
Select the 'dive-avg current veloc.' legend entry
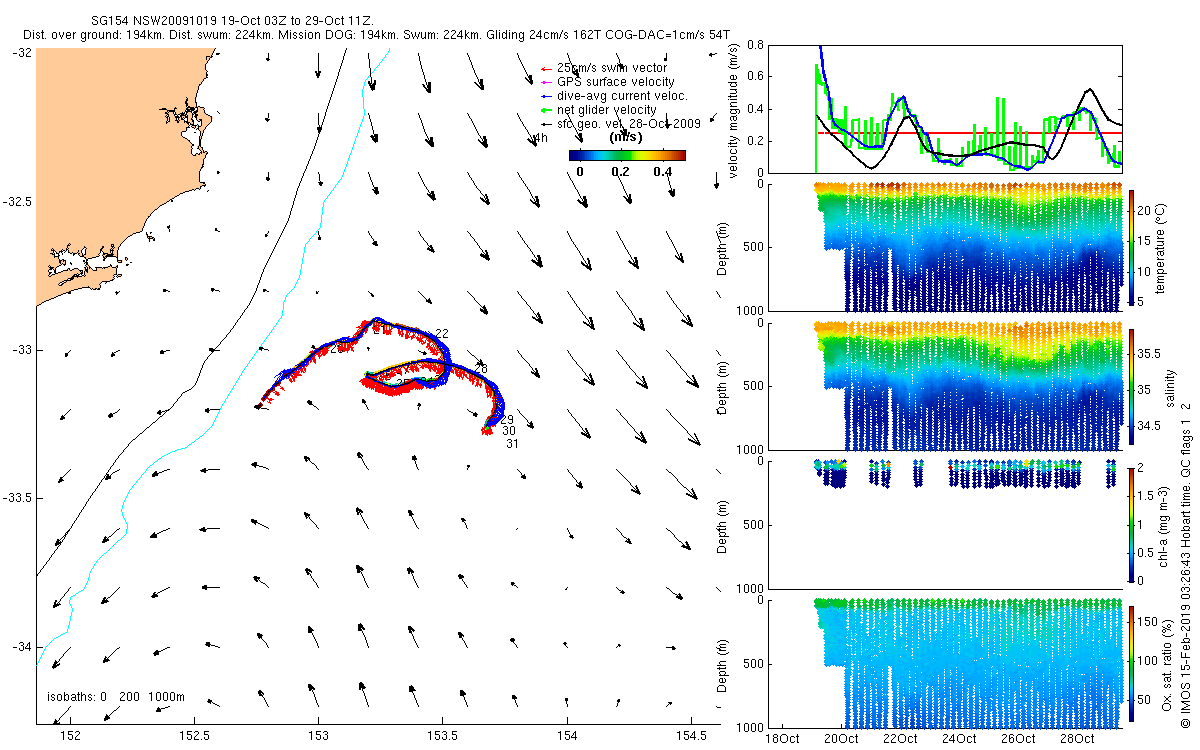(614, 96)
